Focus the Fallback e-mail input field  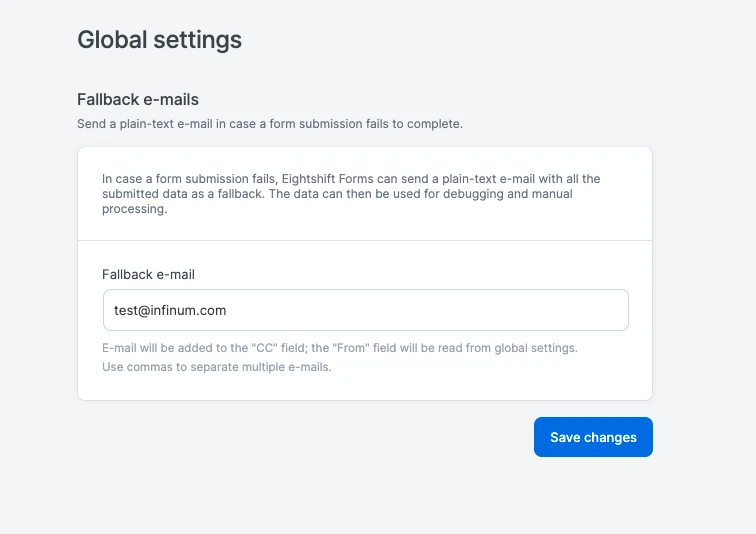(x=365, y=310)
